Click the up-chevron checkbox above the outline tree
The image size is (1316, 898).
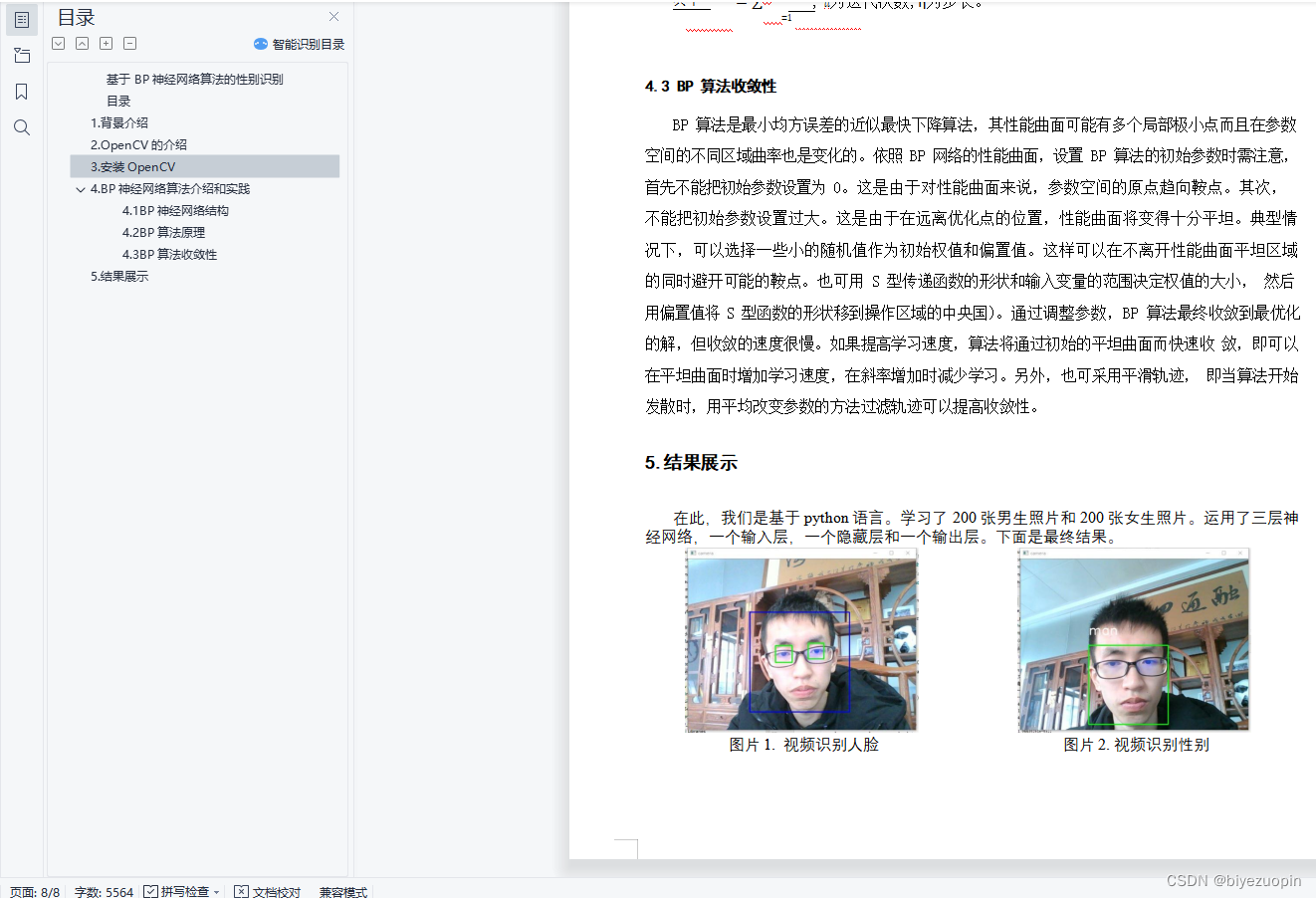tap(82, 43)
